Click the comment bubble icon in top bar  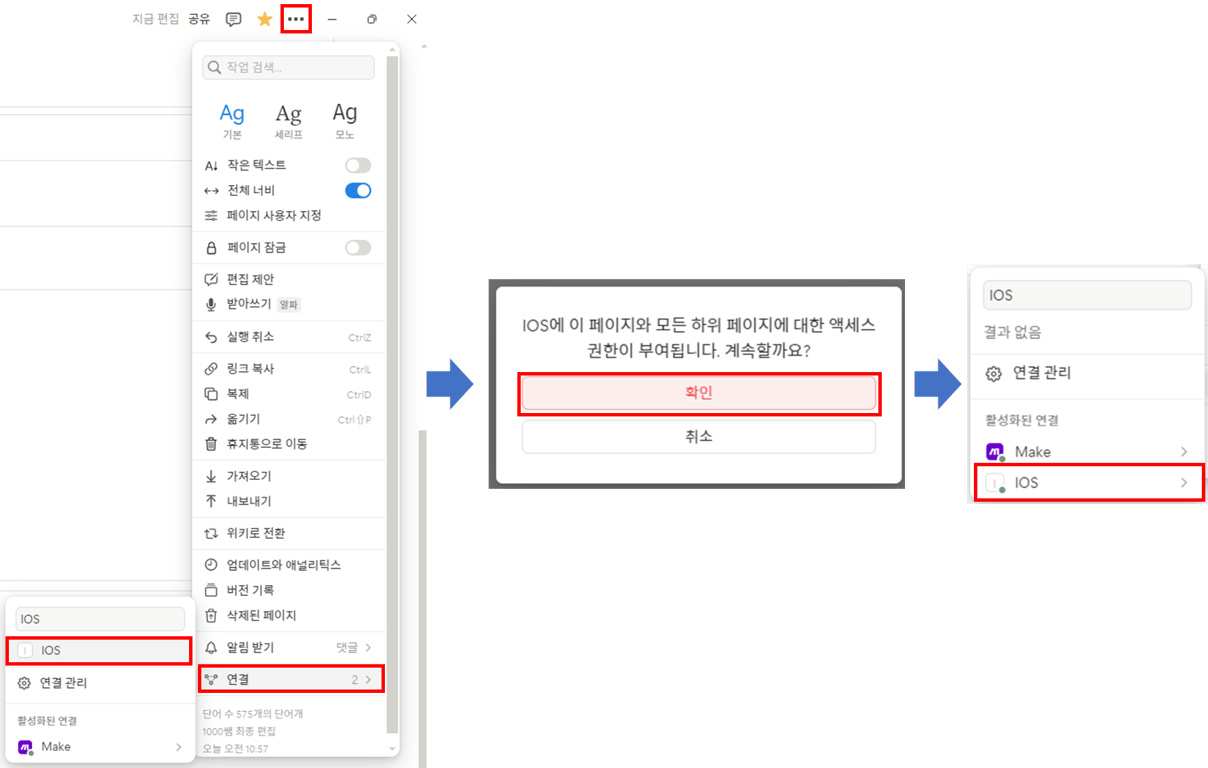point(233,18)
